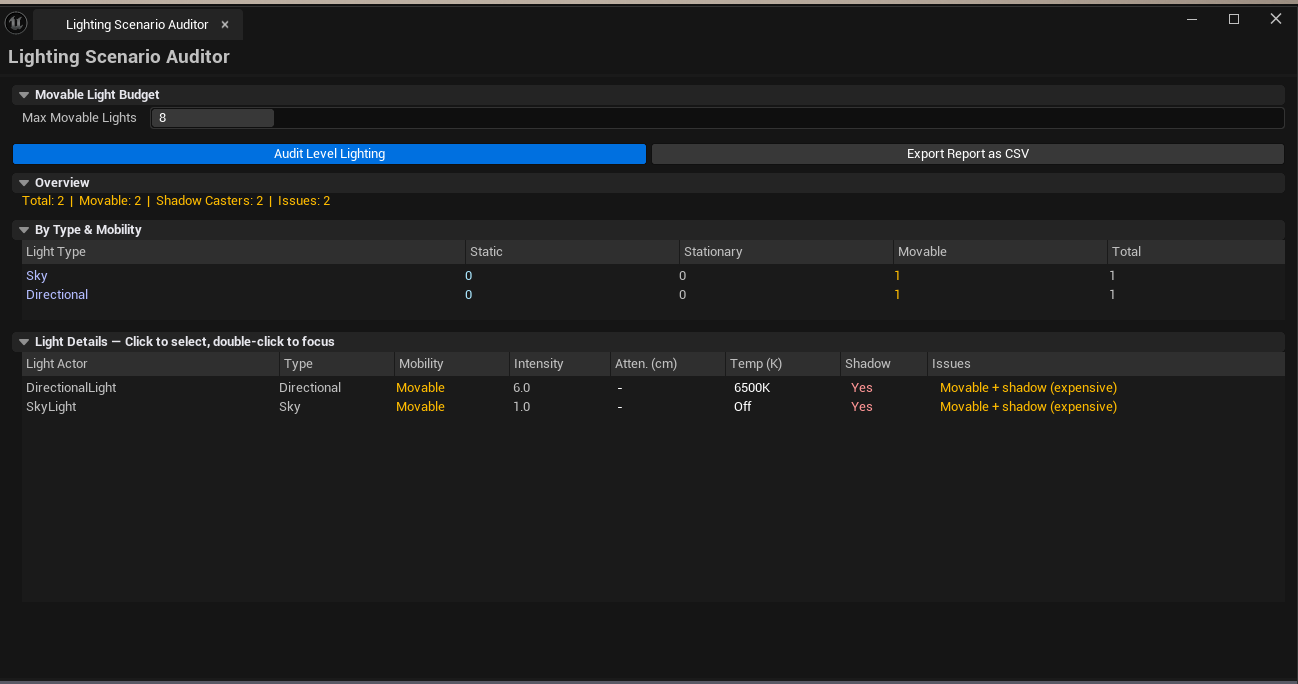The height and width of the screenshot is (684, 1298).
Task: Click the Movable column header
Action: coord(1000,252)
